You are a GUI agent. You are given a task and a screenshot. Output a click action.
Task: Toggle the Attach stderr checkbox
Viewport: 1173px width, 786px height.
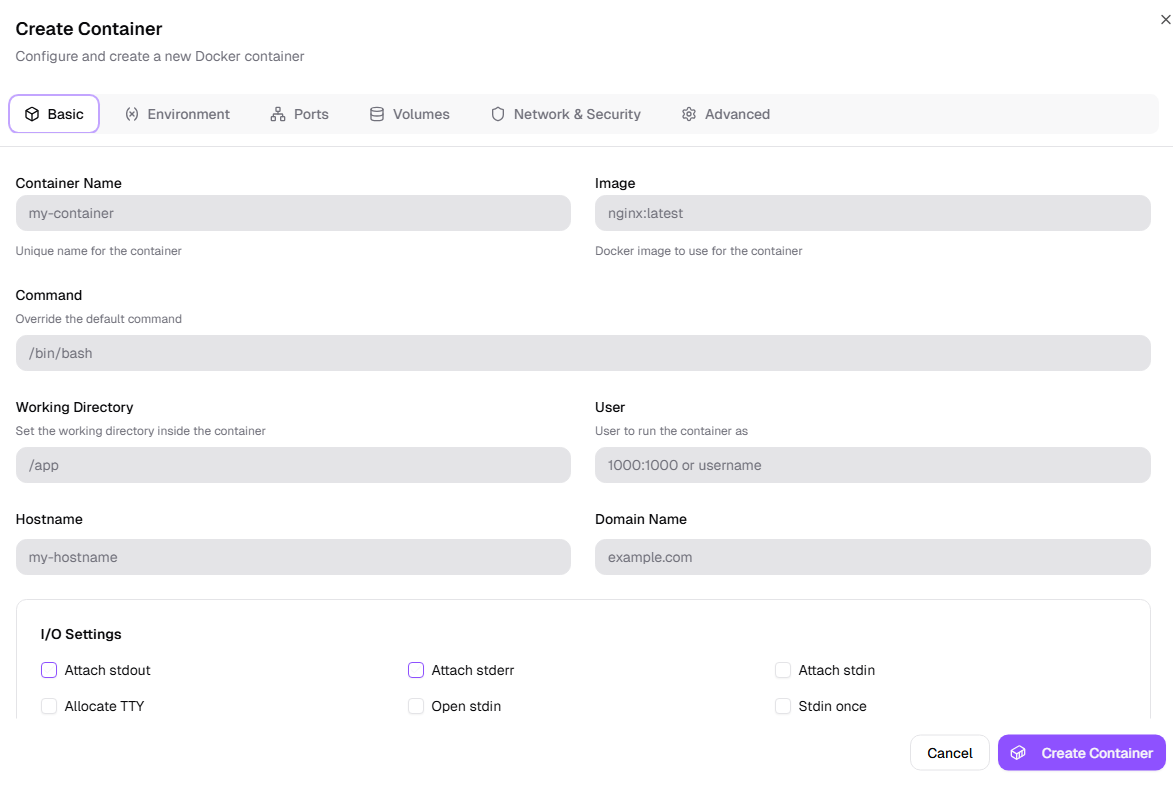(416, 670)
